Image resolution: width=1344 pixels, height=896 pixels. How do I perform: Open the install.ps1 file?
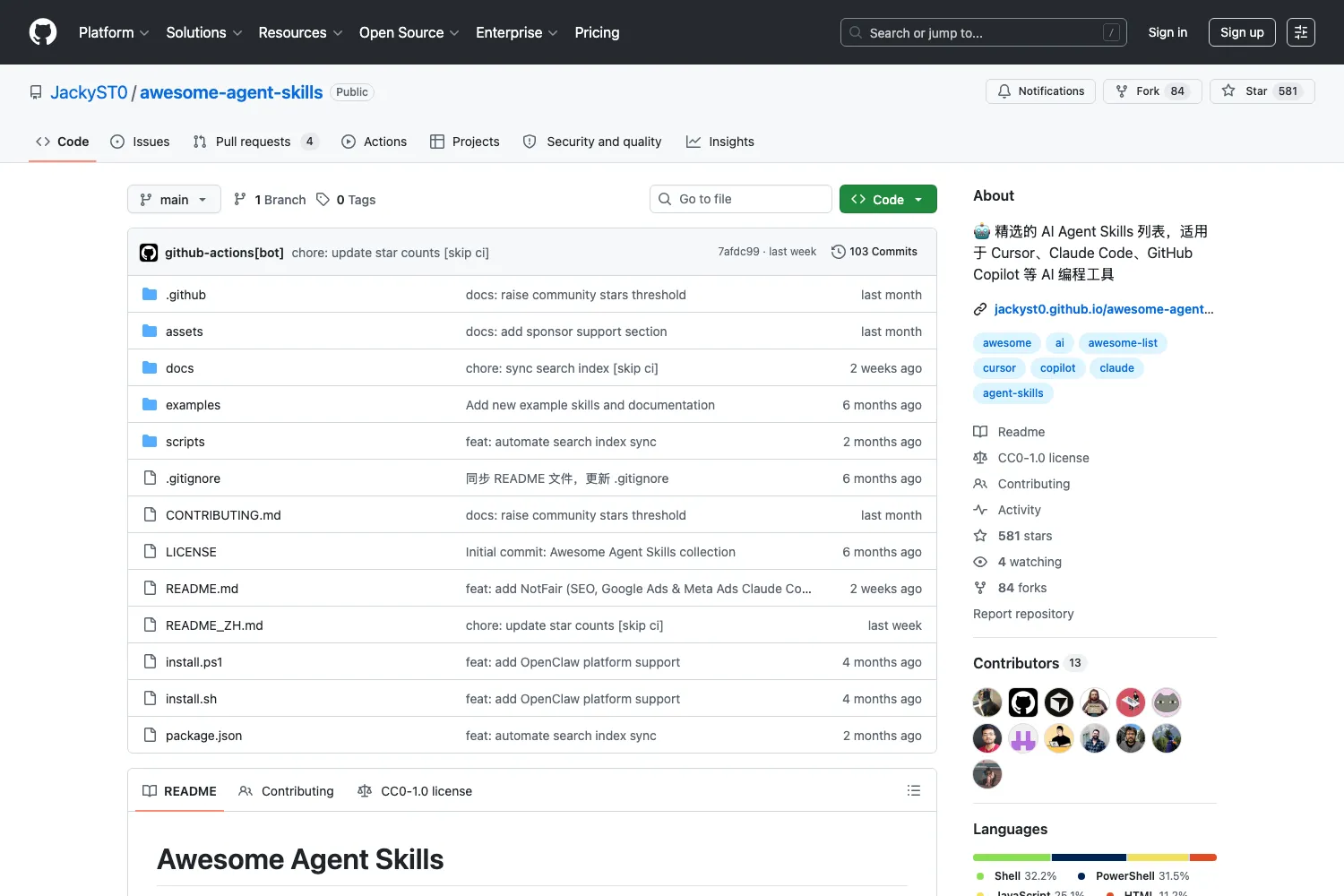[x=194, y=662]
